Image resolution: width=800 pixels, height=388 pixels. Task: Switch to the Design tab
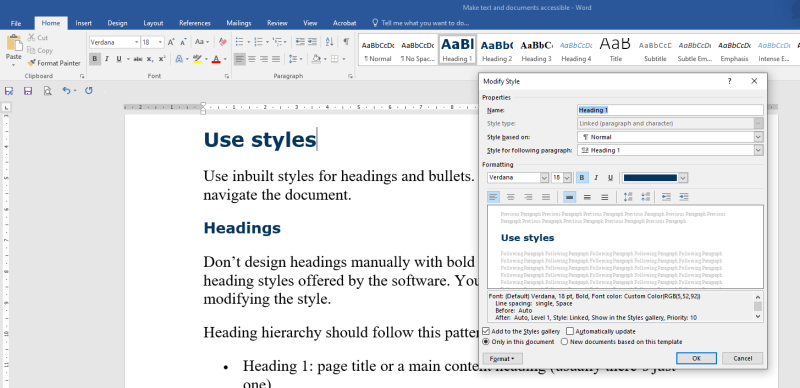tap(117, 23)
